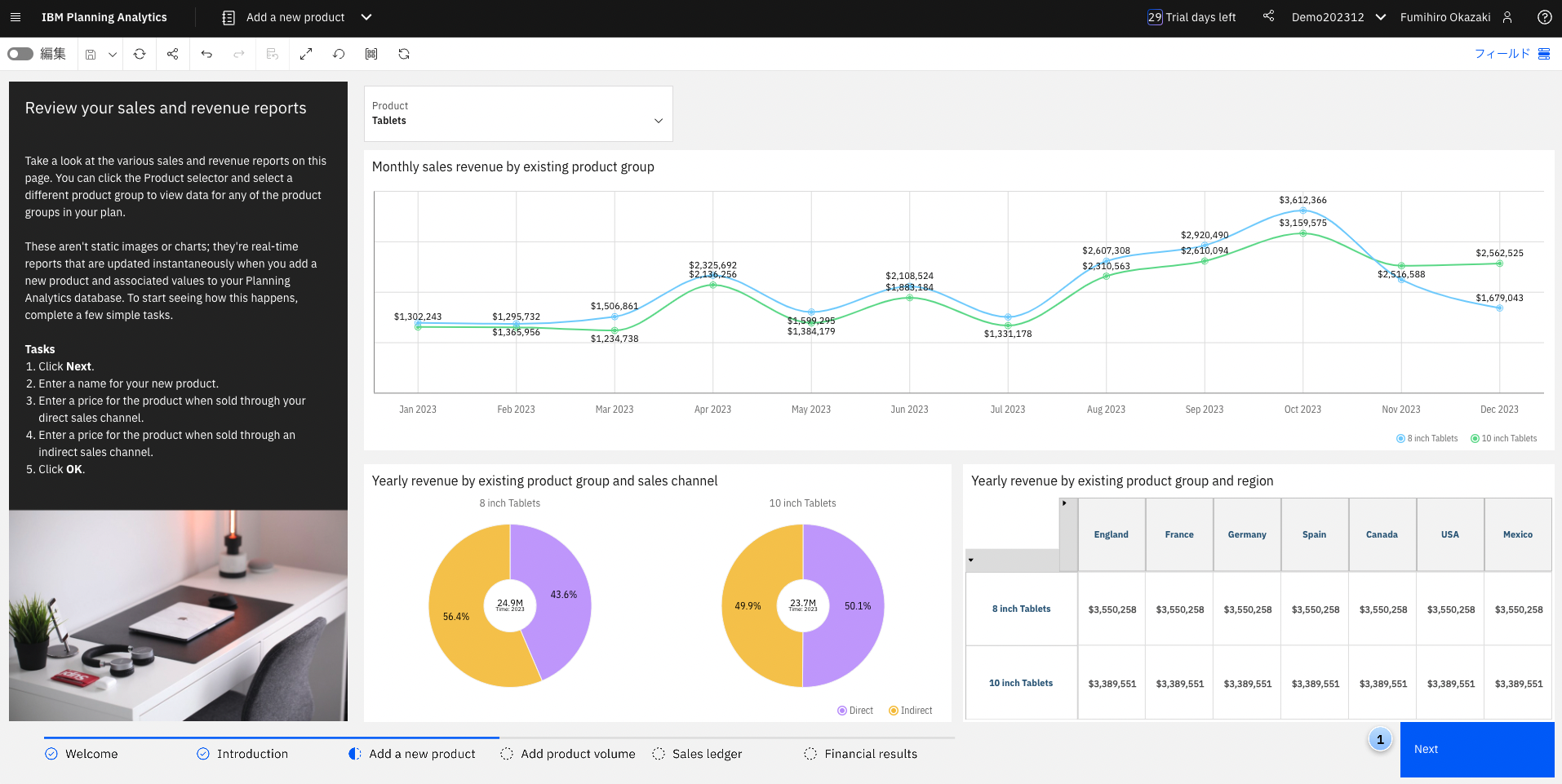The image size is (1562, 784).
Task: Click the Apr 2023 $2,325,692 data label
Action: click(712, 265)
